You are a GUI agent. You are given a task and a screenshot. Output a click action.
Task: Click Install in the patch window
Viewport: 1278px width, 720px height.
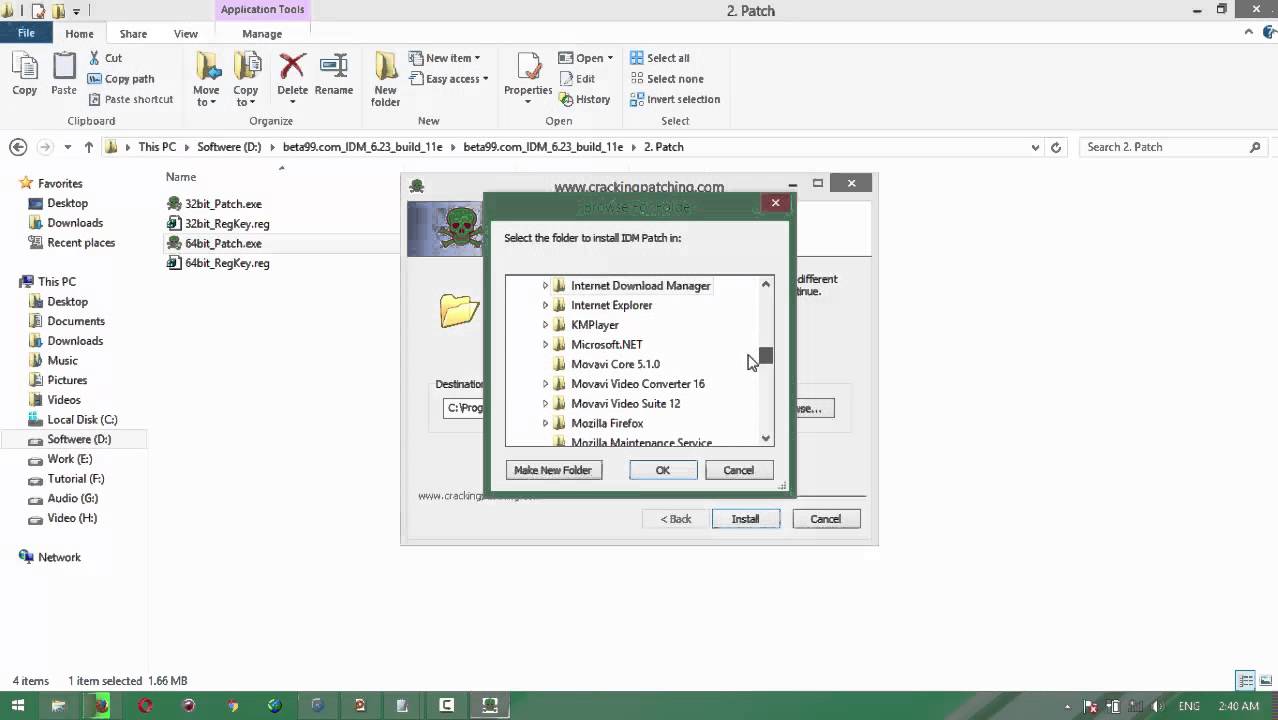coord(745,519)
